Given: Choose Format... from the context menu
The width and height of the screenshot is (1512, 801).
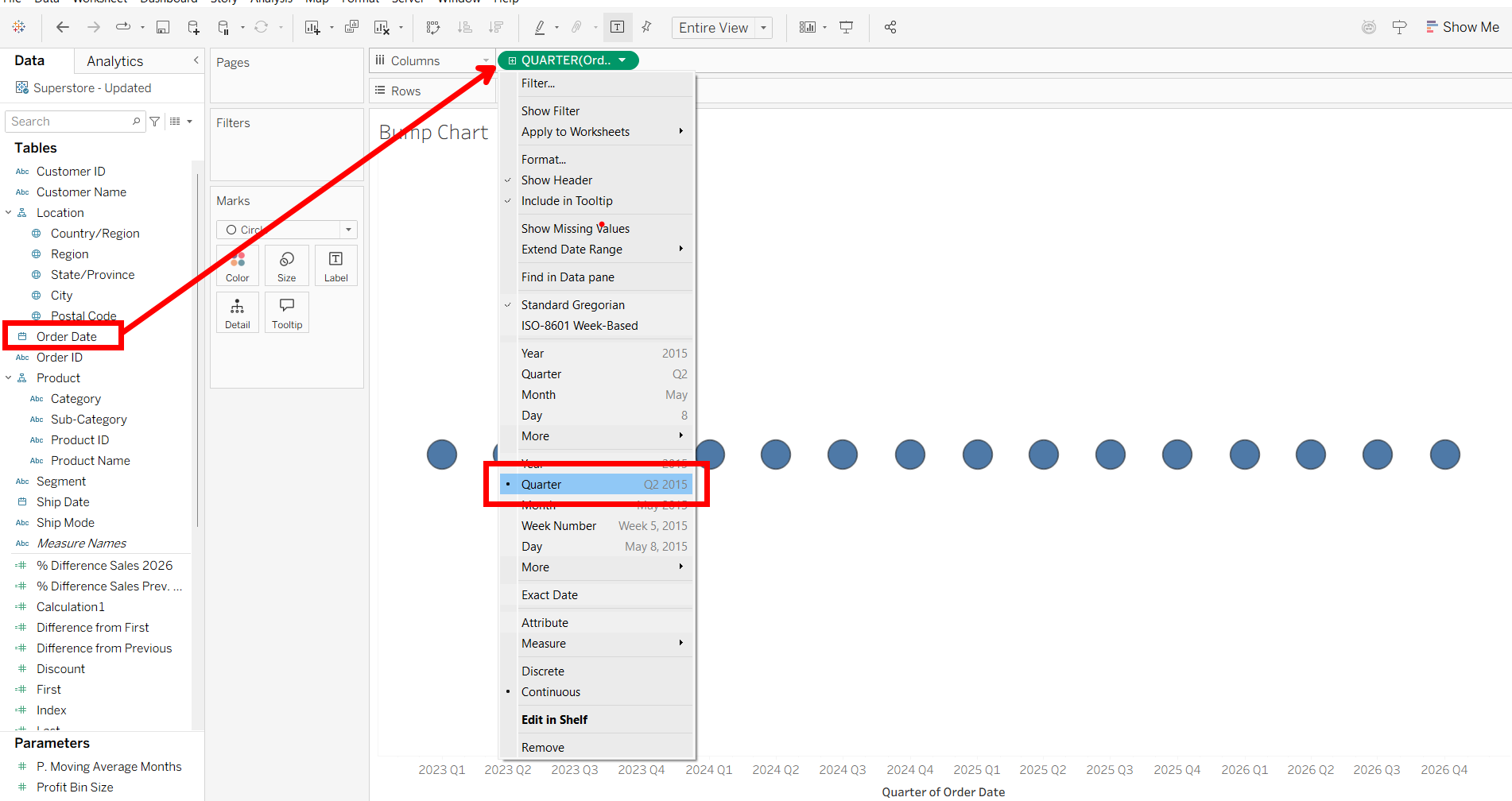Looking at the screenshot, I should click(597, 160).
